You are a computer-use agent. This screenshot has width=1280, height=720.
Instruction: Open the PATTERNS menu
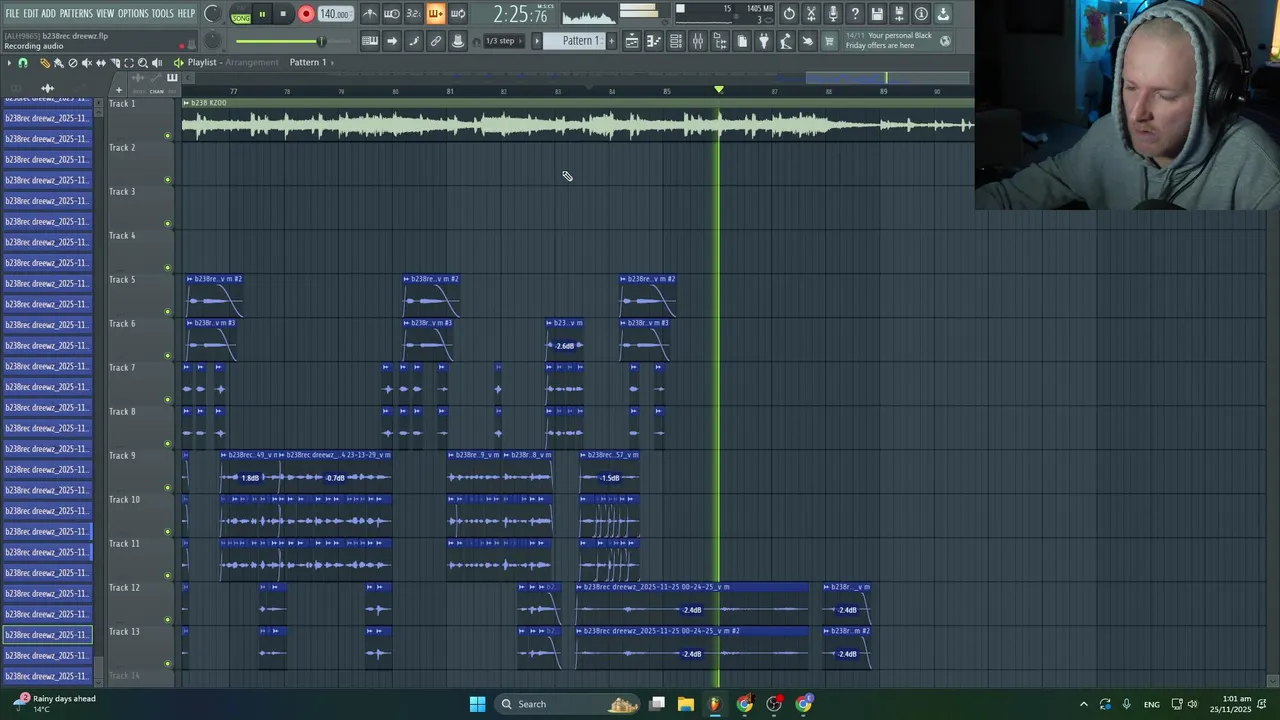click(x=76, y=14)
